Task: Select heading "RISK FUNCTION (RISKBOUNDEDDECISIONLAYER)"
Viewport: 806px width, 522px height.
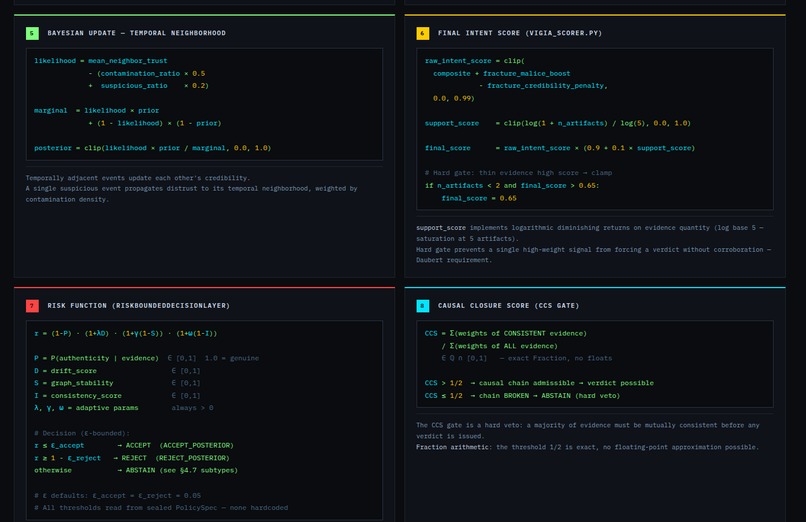Action: pyautogui.click(x=139, y=306)
